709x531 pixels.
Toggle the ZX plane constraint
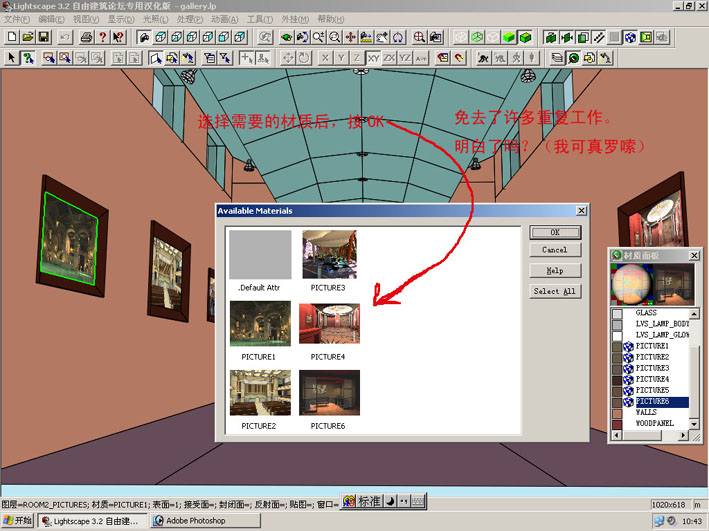(x=389, y=58)
